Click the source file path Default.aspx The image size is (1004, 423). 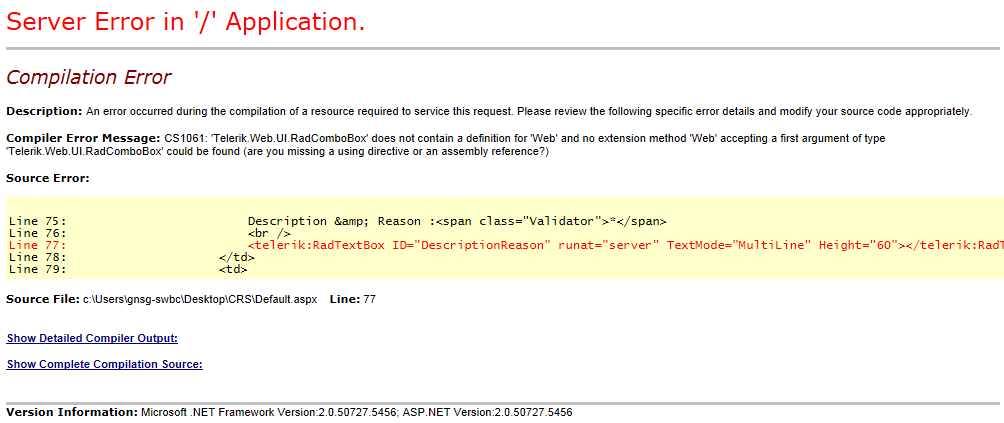200,299
